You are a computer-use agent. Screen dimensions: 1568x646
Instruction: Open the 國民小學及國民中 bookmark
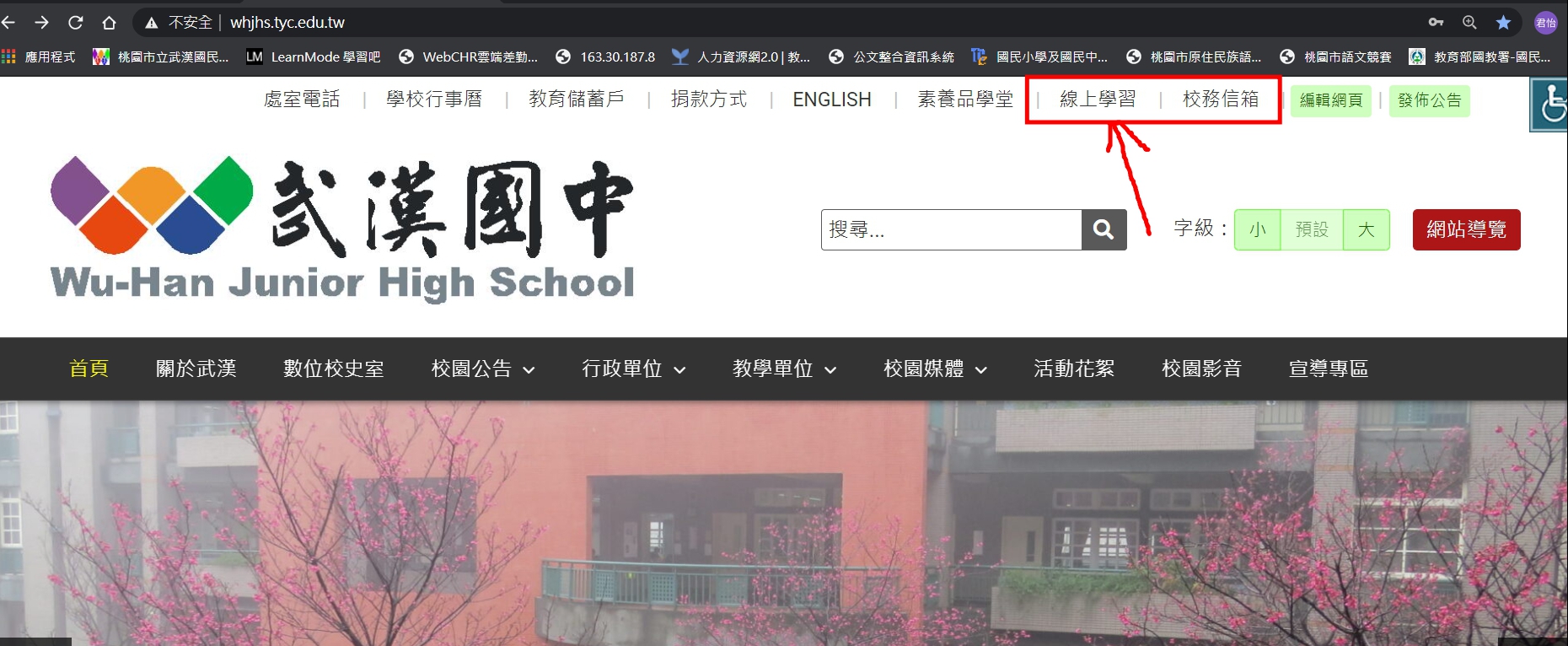1039,57
